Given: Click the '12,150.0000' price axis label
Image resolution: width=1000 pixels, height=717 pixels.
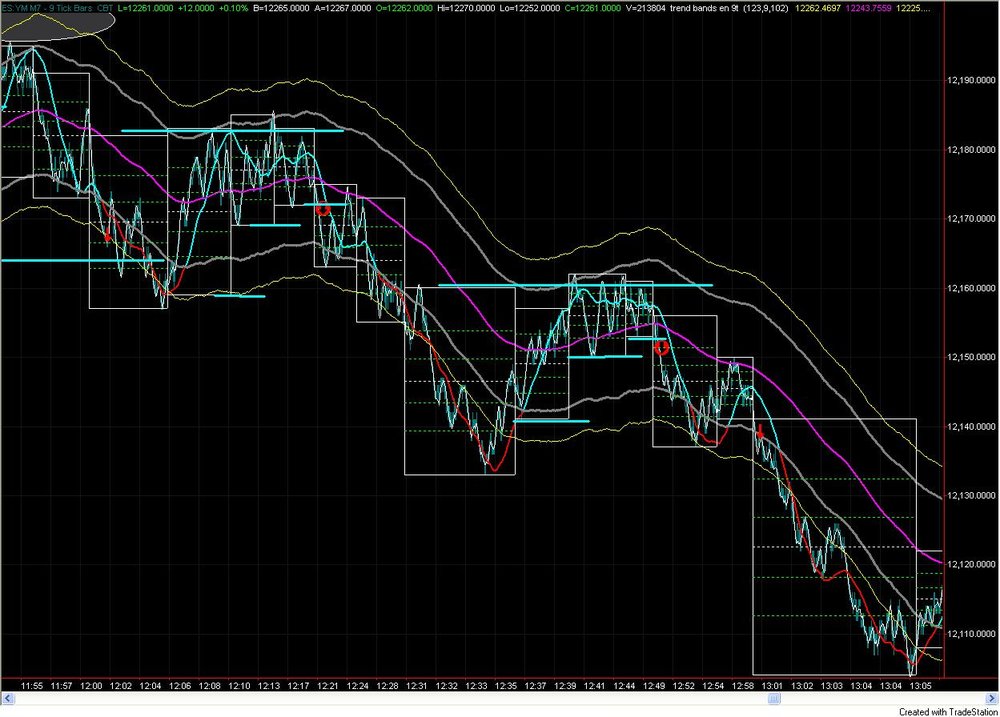Looking at the screenshot, I should pos(971,357).
